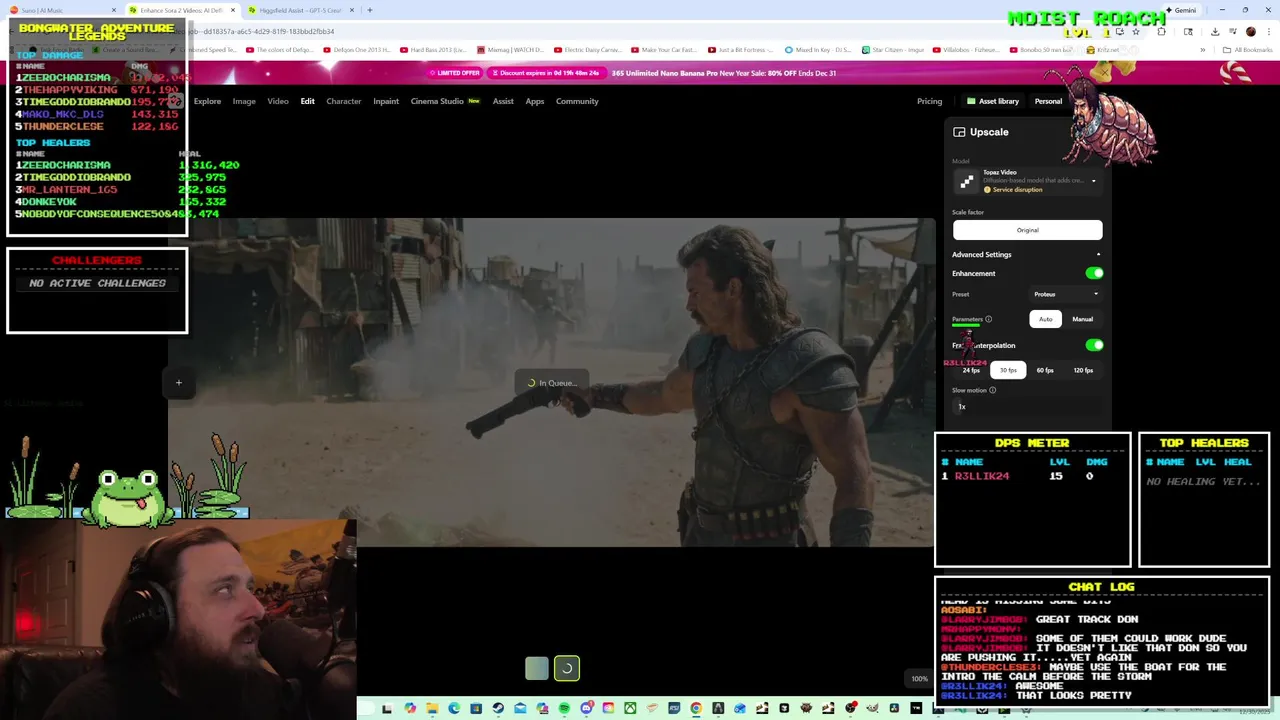Select the Original scale factor button

click(1027, 230)
